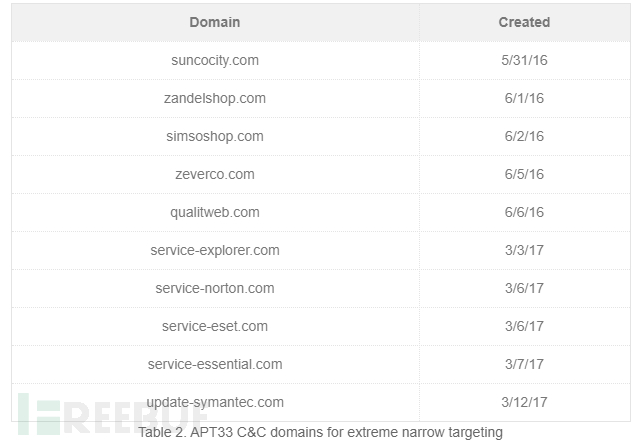Click the Created column header
The image size is (640, 442).
pos(524,22)
